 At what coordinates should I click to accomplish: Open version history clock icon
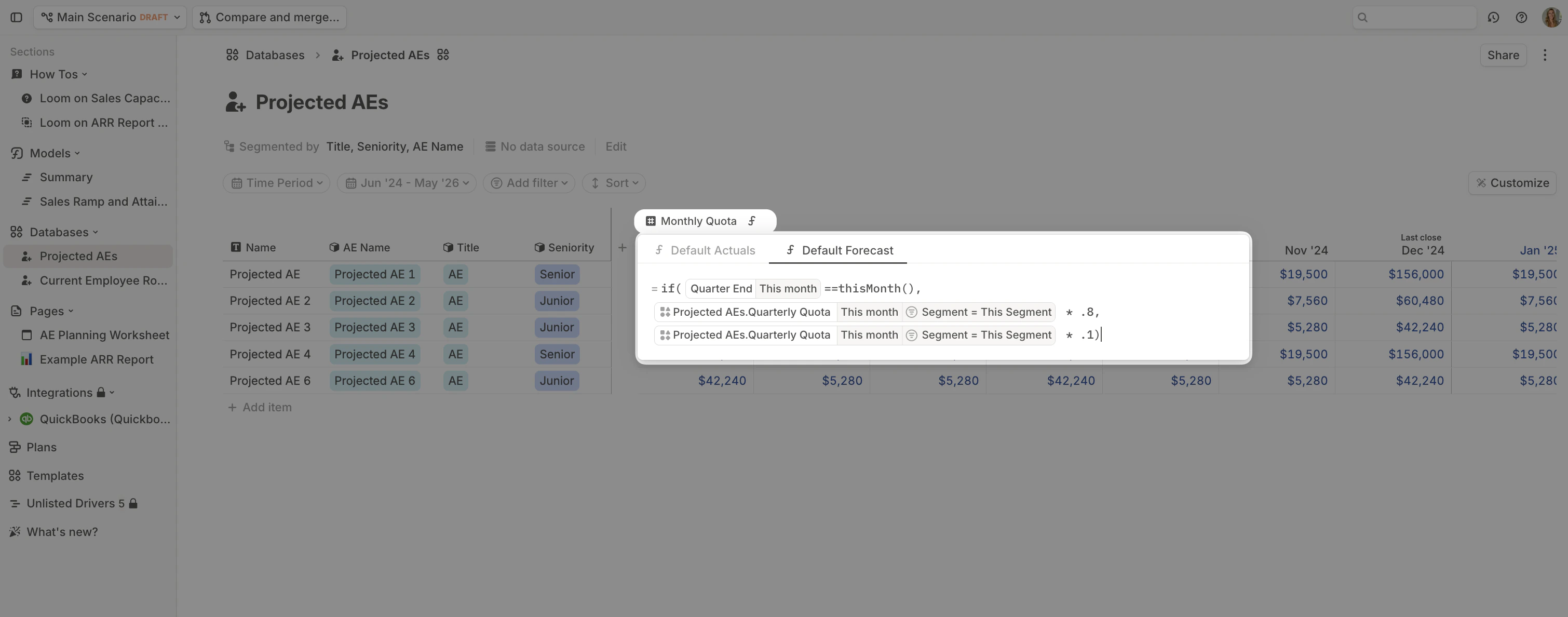click(x=1493, y=17)
